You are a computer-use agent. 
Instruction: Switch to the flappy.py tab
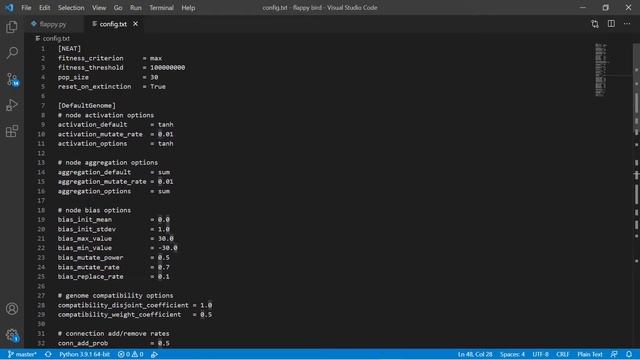pyautogui.click(x=53, y=24)
